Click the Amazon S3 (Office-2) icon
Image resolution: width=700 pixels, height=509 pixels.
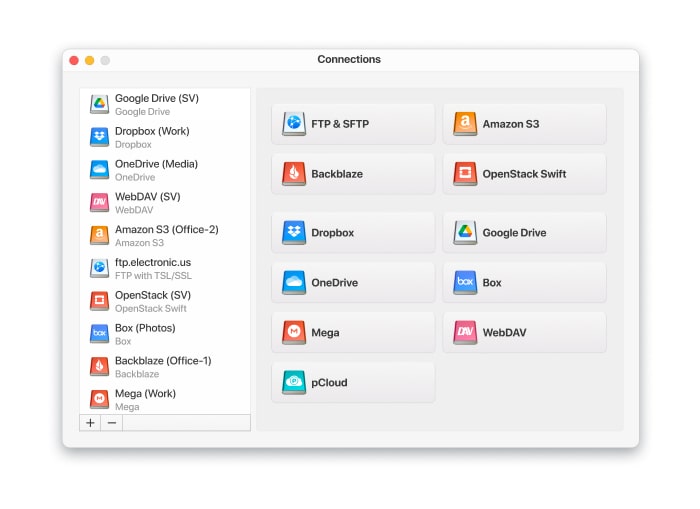click(99, 235)
